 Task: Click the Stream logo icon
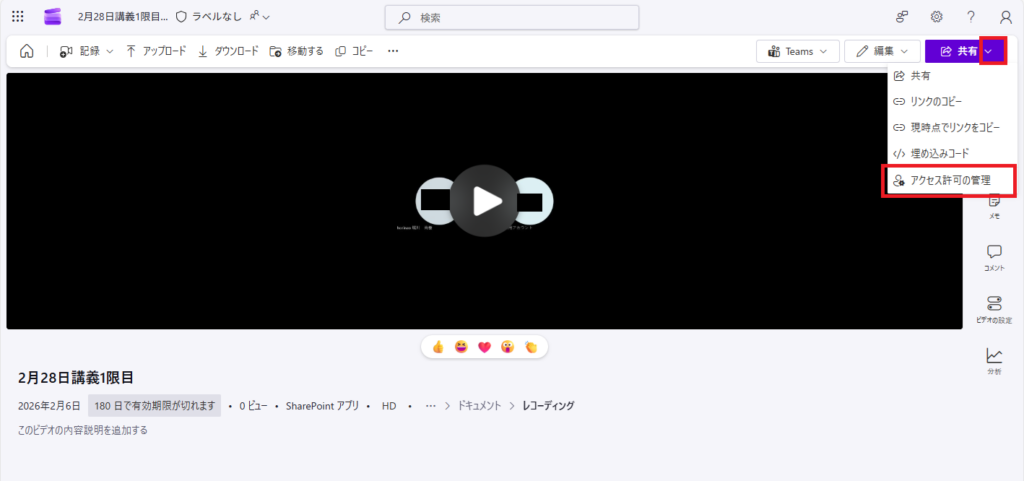point(52,17)
